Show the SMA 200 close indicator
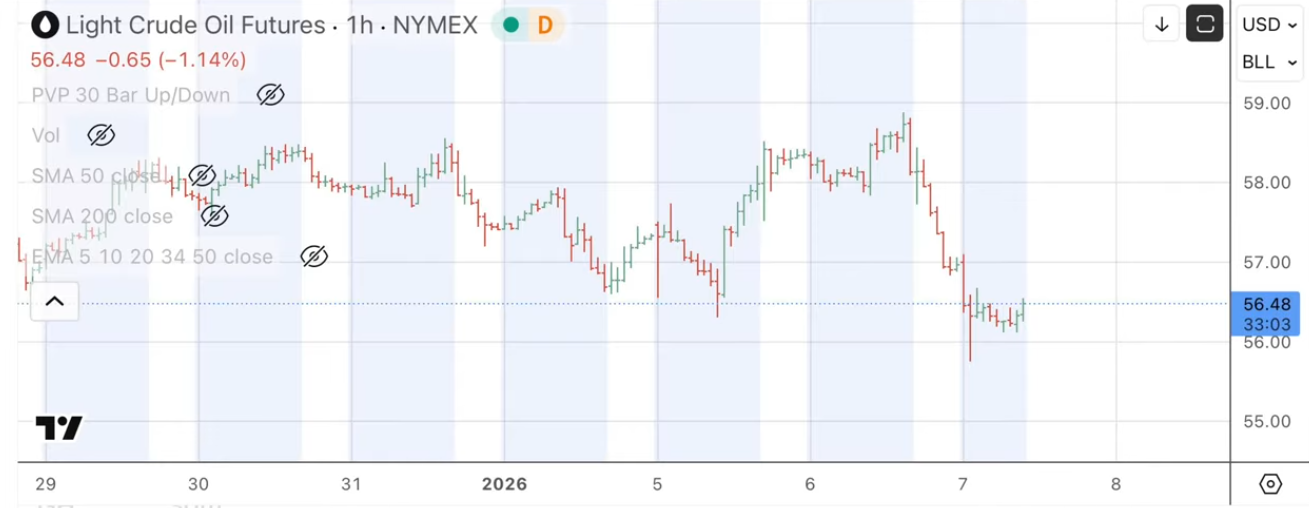Viewport: 1309px width, 508px height. [x=214, y=216]
